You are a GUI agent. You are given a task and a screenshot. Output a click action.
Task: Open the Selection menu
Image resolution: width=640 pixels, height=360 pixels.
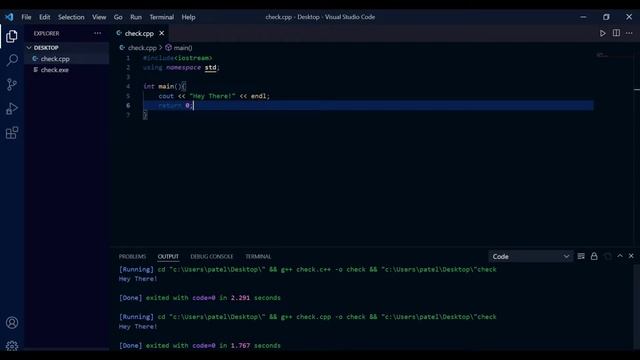tap(71, 17)
